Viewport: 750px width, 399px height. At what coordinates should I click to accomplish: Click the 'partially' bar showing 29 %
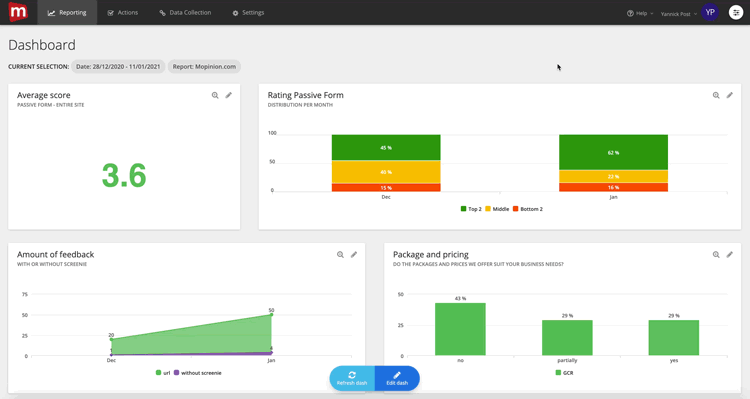(567, 338)
